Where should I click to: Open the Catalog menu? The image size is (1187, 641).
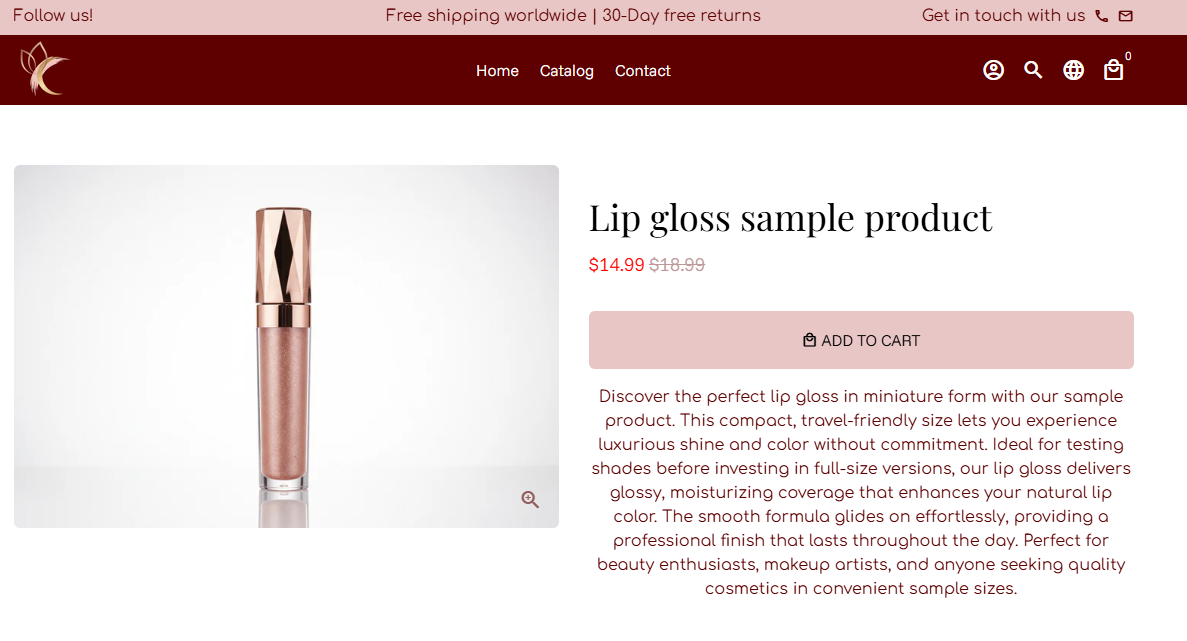(566, 71)
